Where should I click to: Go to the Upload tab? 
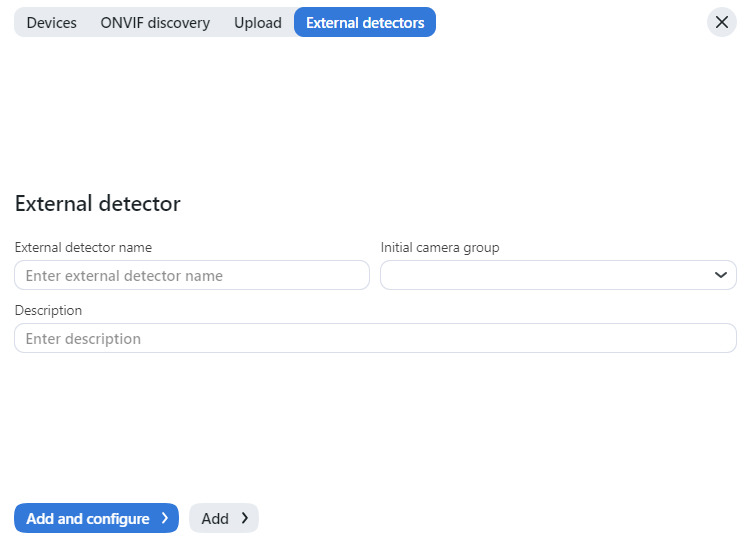[258, 22]
